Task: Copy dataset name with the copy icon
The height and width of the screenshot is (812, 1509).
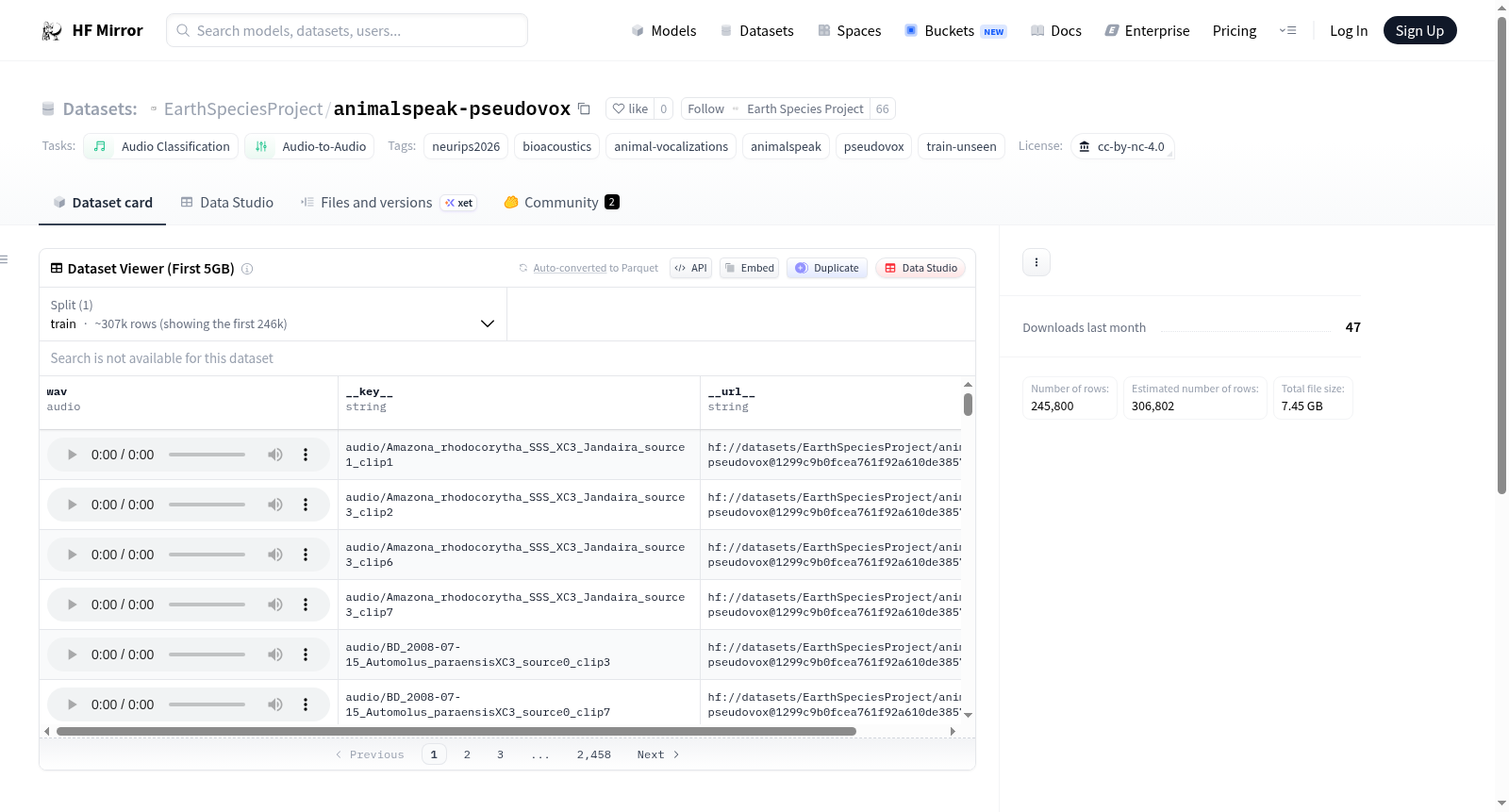Action: click(584, 108)
